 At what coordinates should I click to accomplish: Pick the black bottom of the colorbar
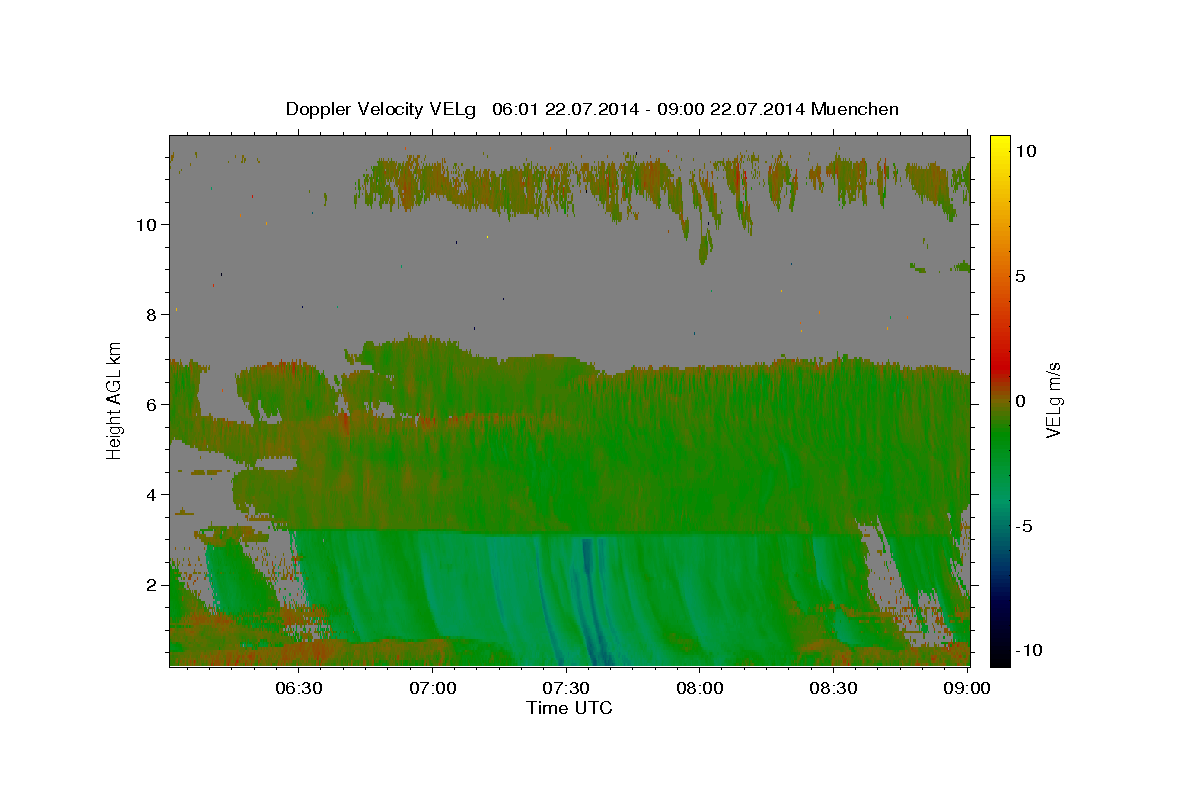(x=999, y=657)
